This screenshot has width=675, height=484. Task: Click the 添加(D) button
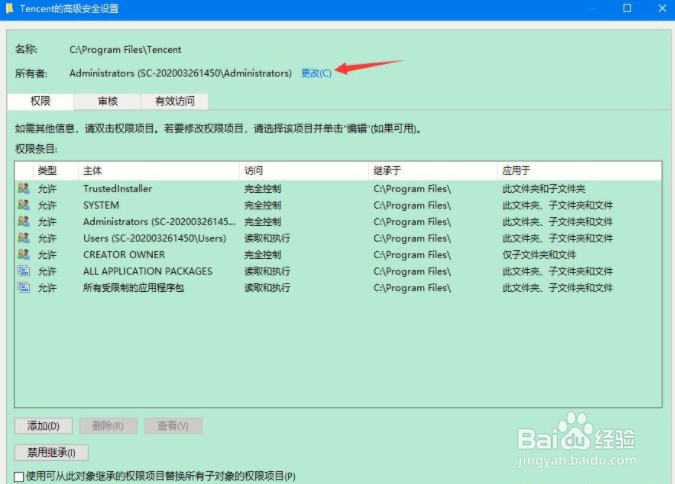coord(43,426)
